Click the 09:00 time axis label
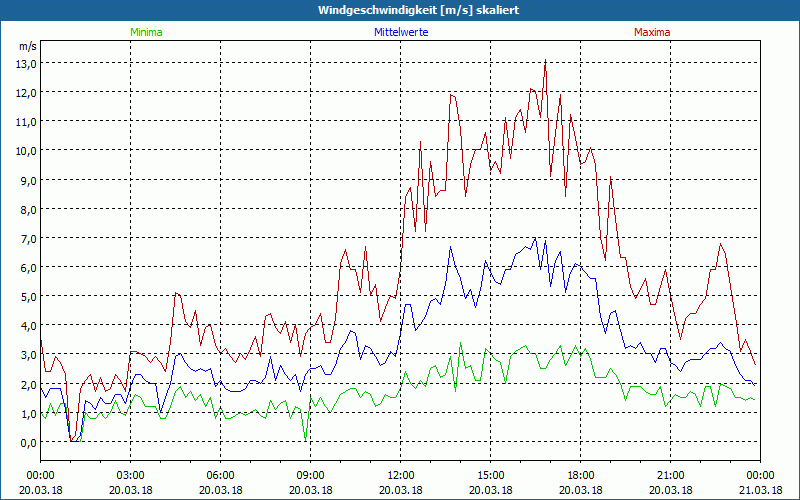The height and width of the screenshot is (500, 800). (x=310, y=475)
